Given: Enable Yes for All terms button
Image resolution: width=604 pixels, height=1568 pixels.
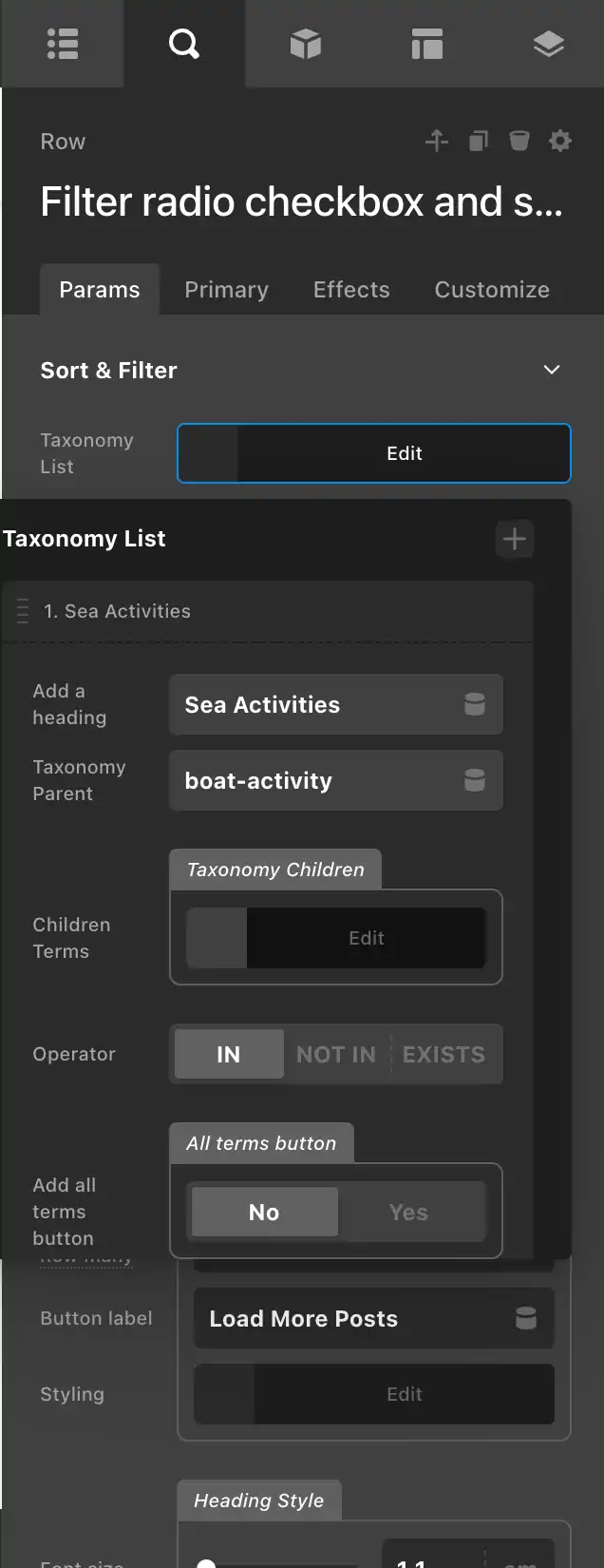Looking at the screenshot, I should (x=408, y=1212).
